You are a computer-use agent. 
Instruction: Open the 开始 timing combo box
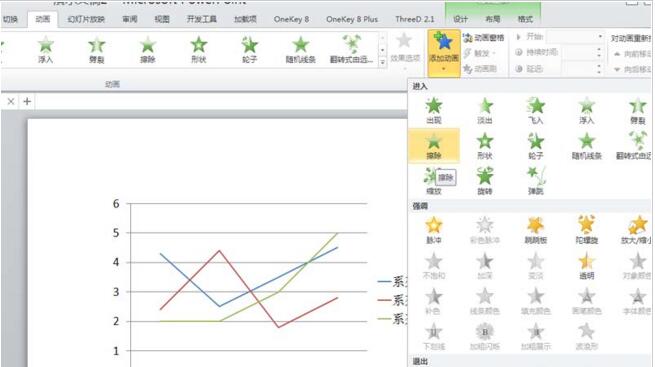[575, 37]
